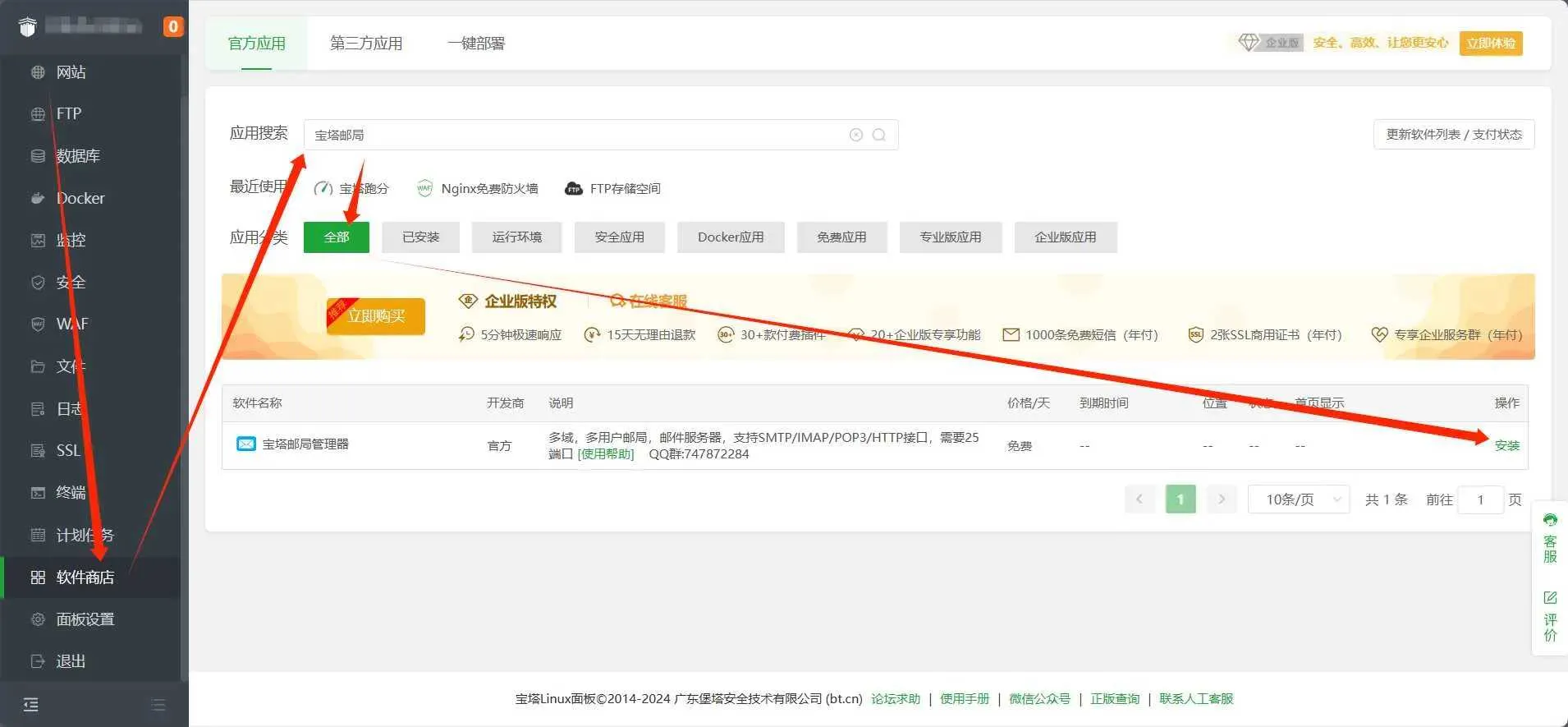This screenshot has width=1568, height=727.
Task: Open the 终端 terminal icon
Action: 38,493
